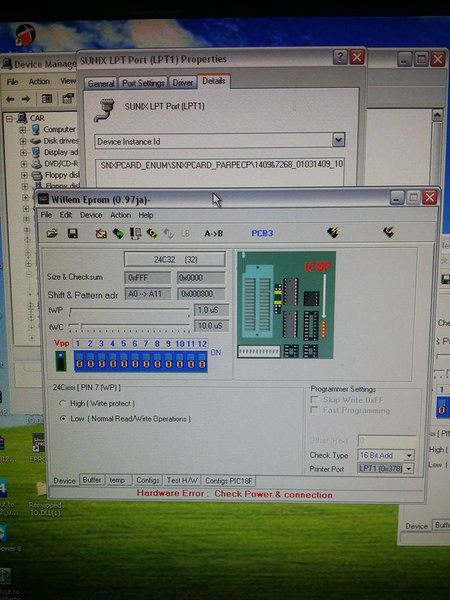Expand the Disk drives tree node
This screenshot has height=600, width=450.
23,141
